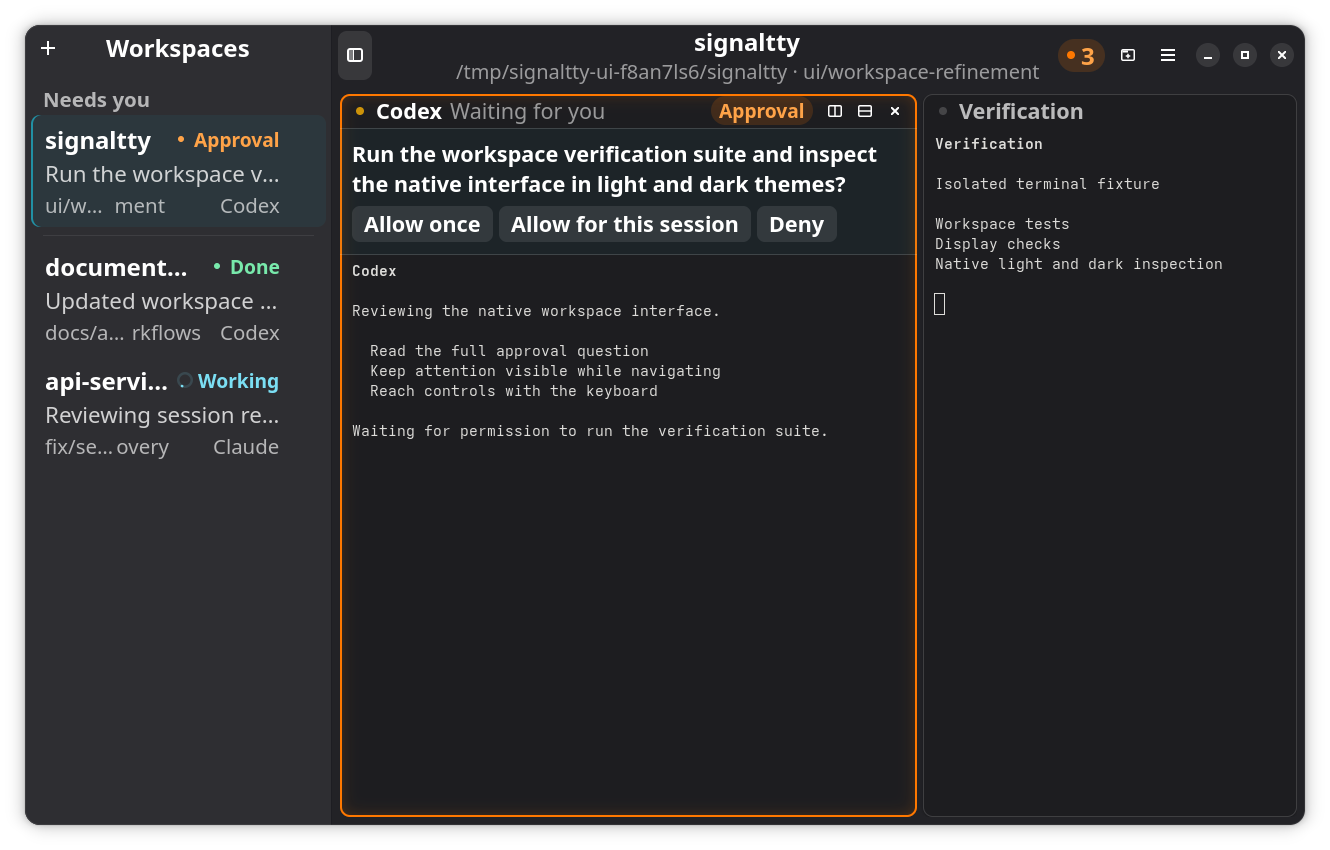Click 'Display checks' in Verification pane
The width and height of the screenshot is (1330, 850).
[997, 244]
